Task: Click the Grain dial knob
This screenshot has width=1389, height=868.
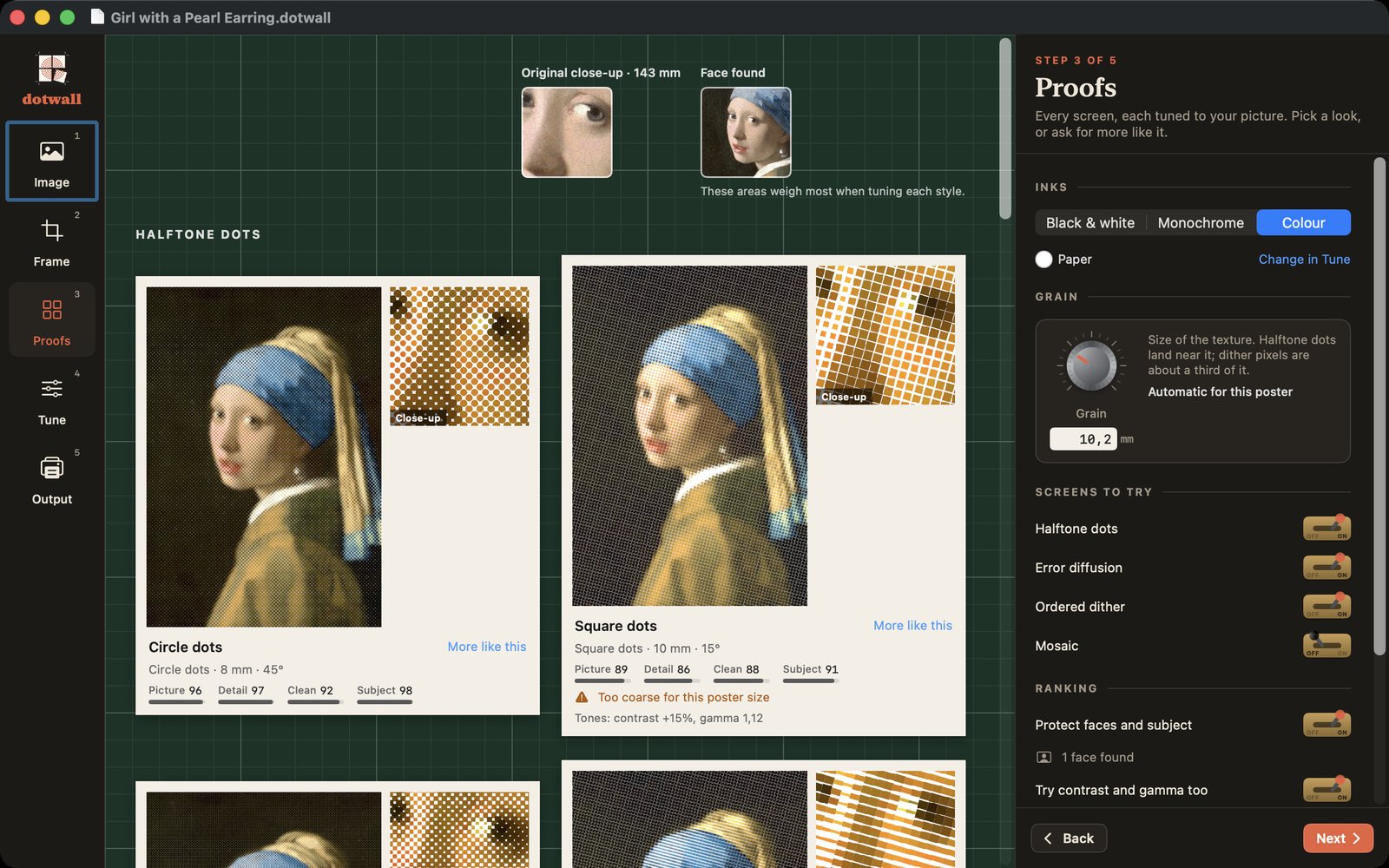Action: point(1091,365)
